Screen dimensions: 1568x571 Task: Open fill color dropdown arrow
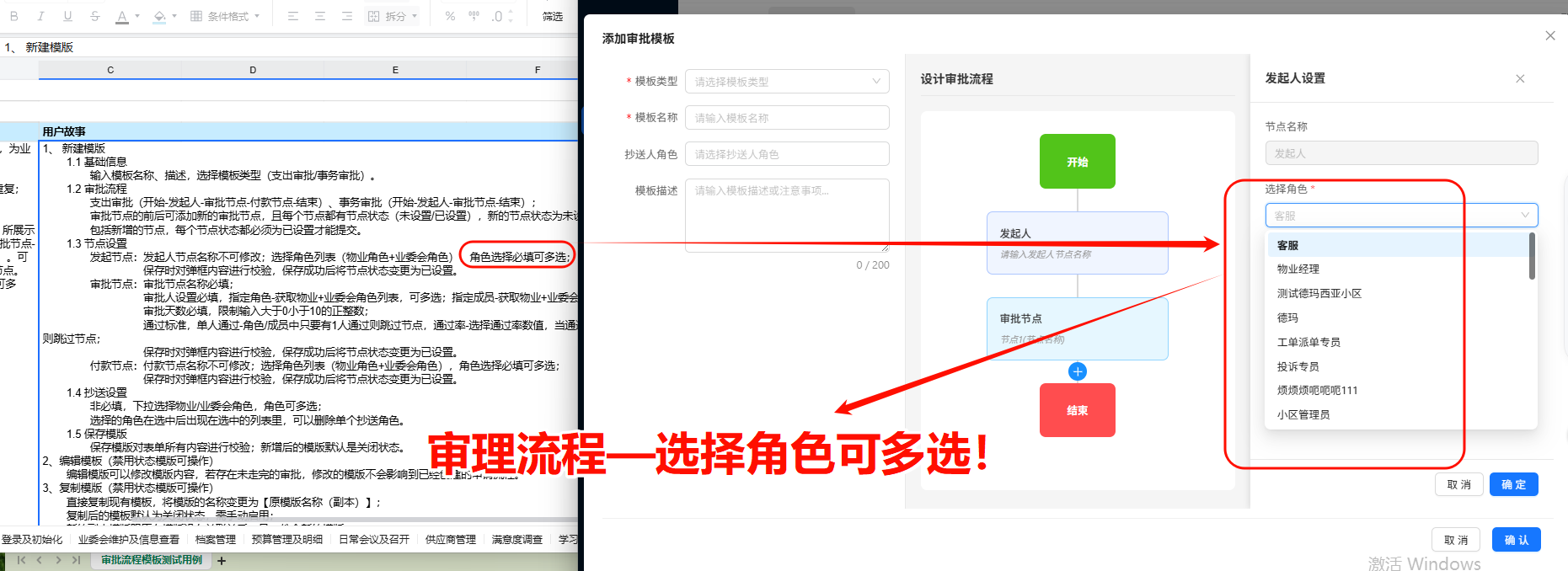(x=174, y=16)
